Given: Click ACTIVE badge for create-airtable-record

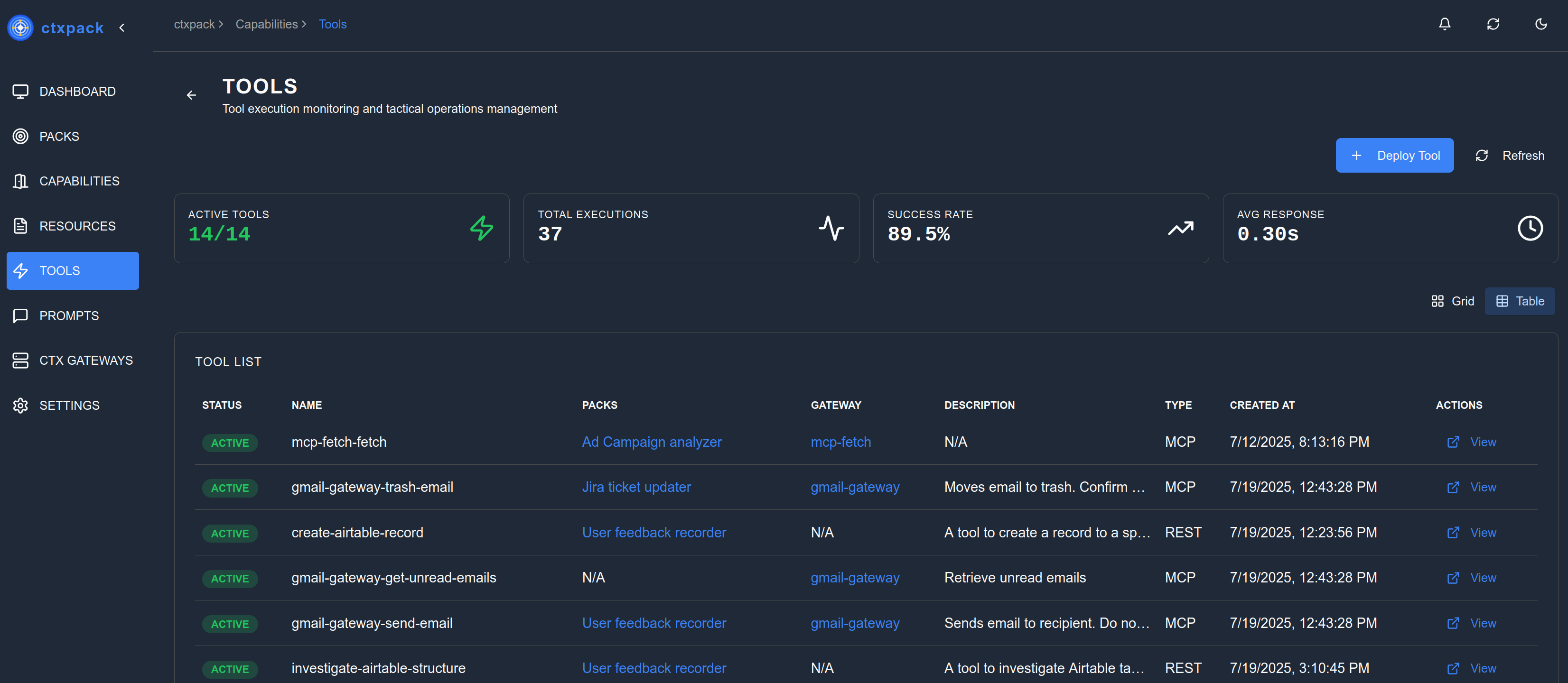Looking at the screenshot, I should pyautogui.click(x=230, y=534).
